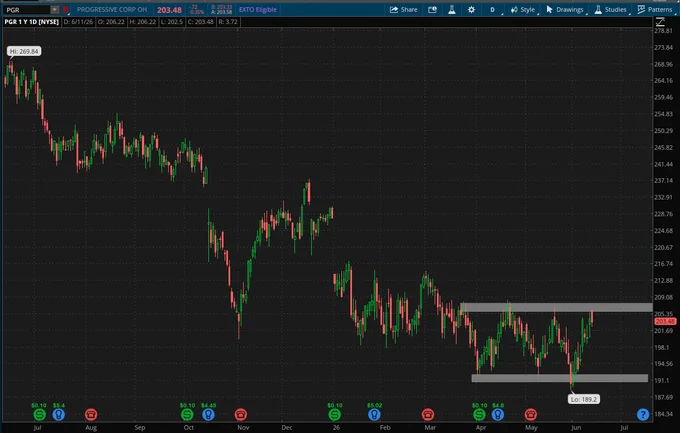
Task: Click the April $0.10 dividend icon
Action: pyautogui.click(x=479, y=414)
